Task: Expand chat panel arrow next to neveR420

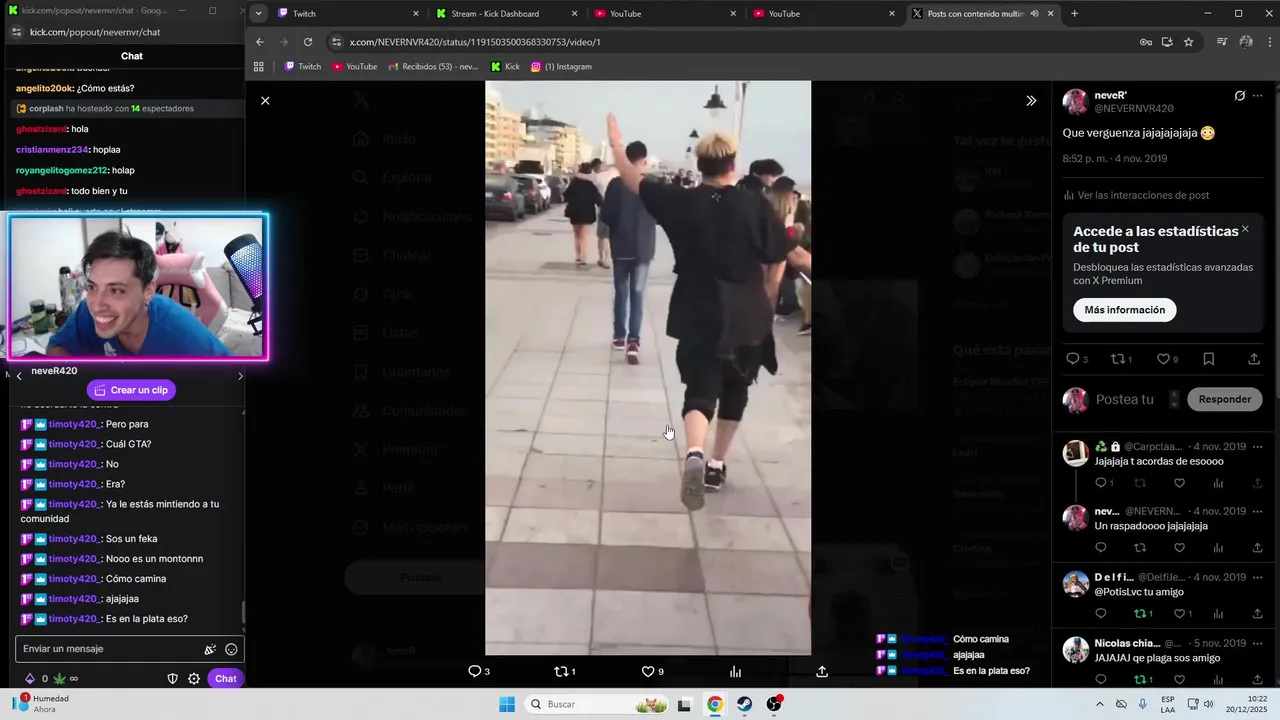Action: [240, 376]
